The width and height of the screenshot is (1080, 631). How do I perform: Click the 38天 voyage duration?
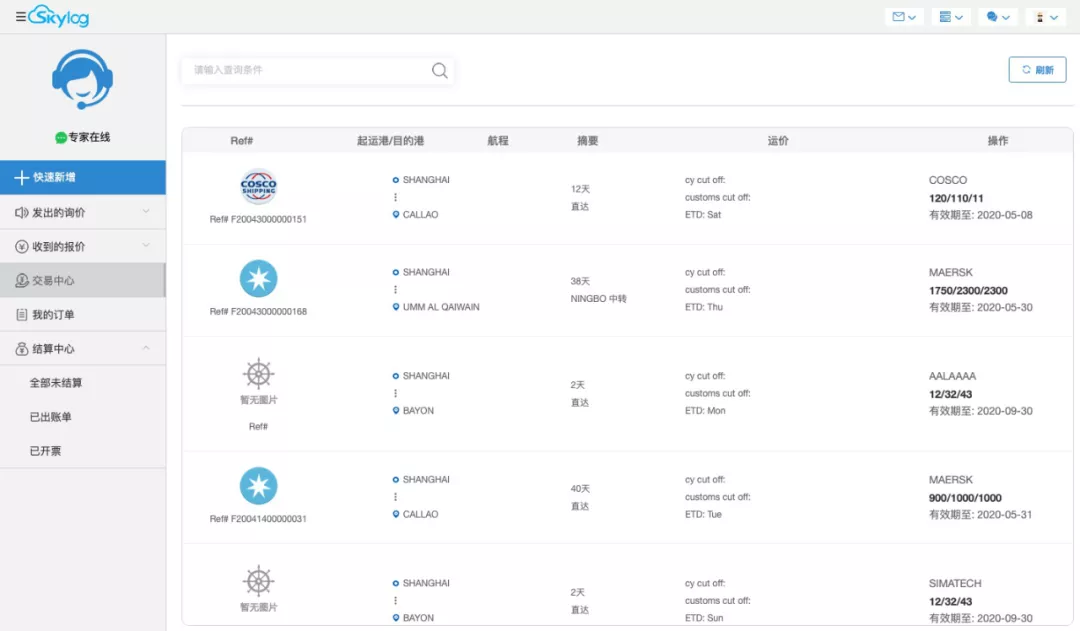(580, 281)
